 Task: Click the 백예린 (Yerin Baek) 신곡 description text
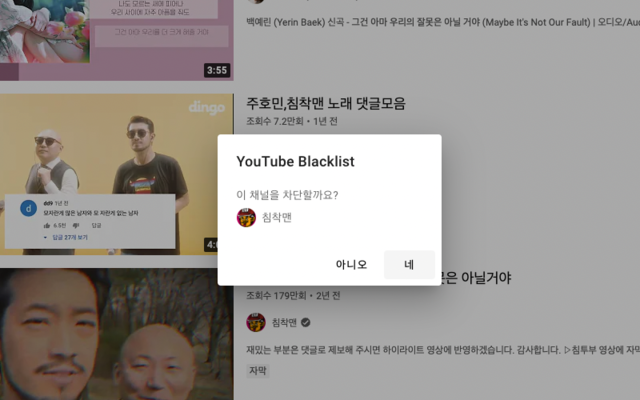(x=443, y=22)
